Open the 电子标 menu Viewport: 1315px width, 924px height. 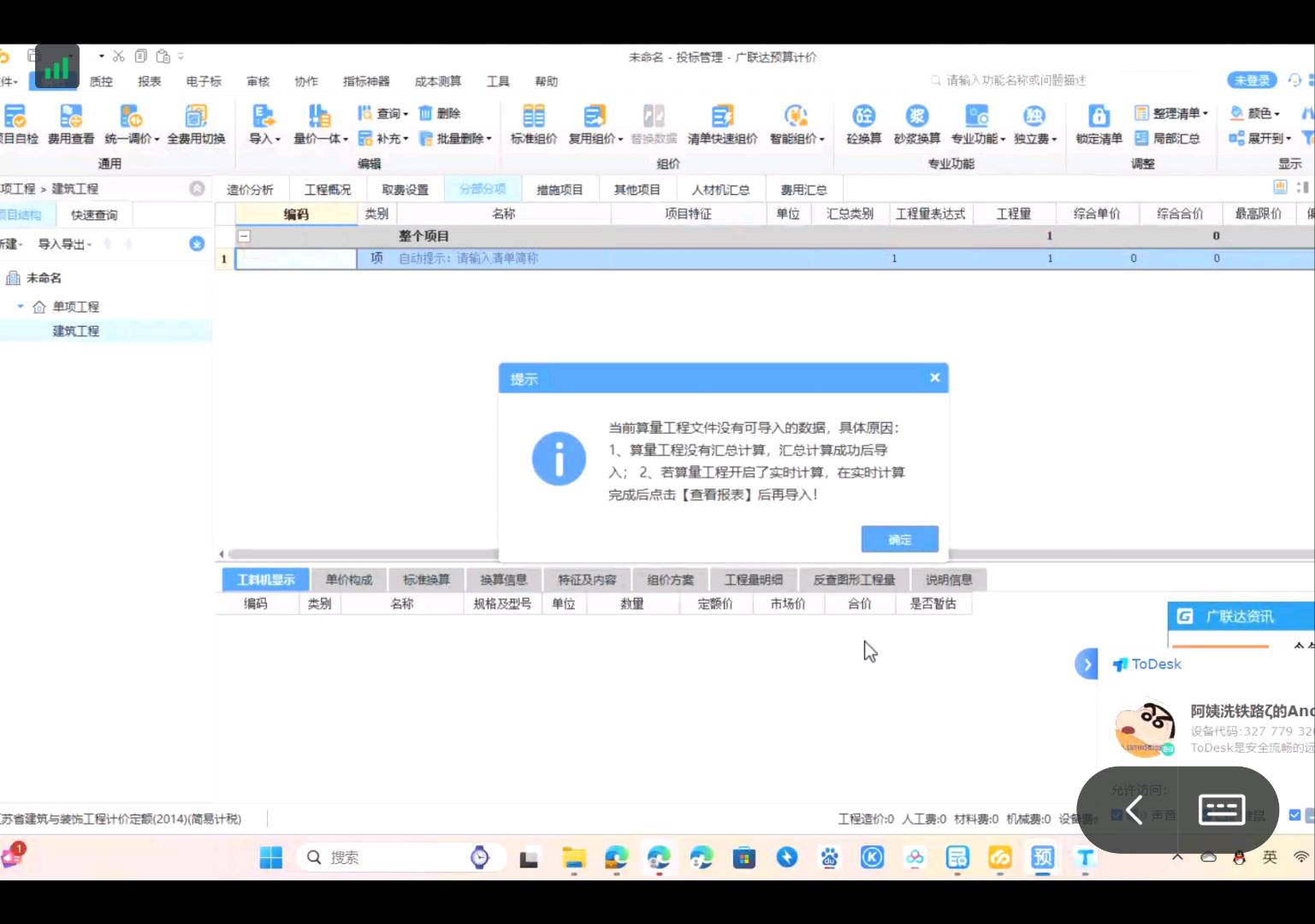[204, 81]
